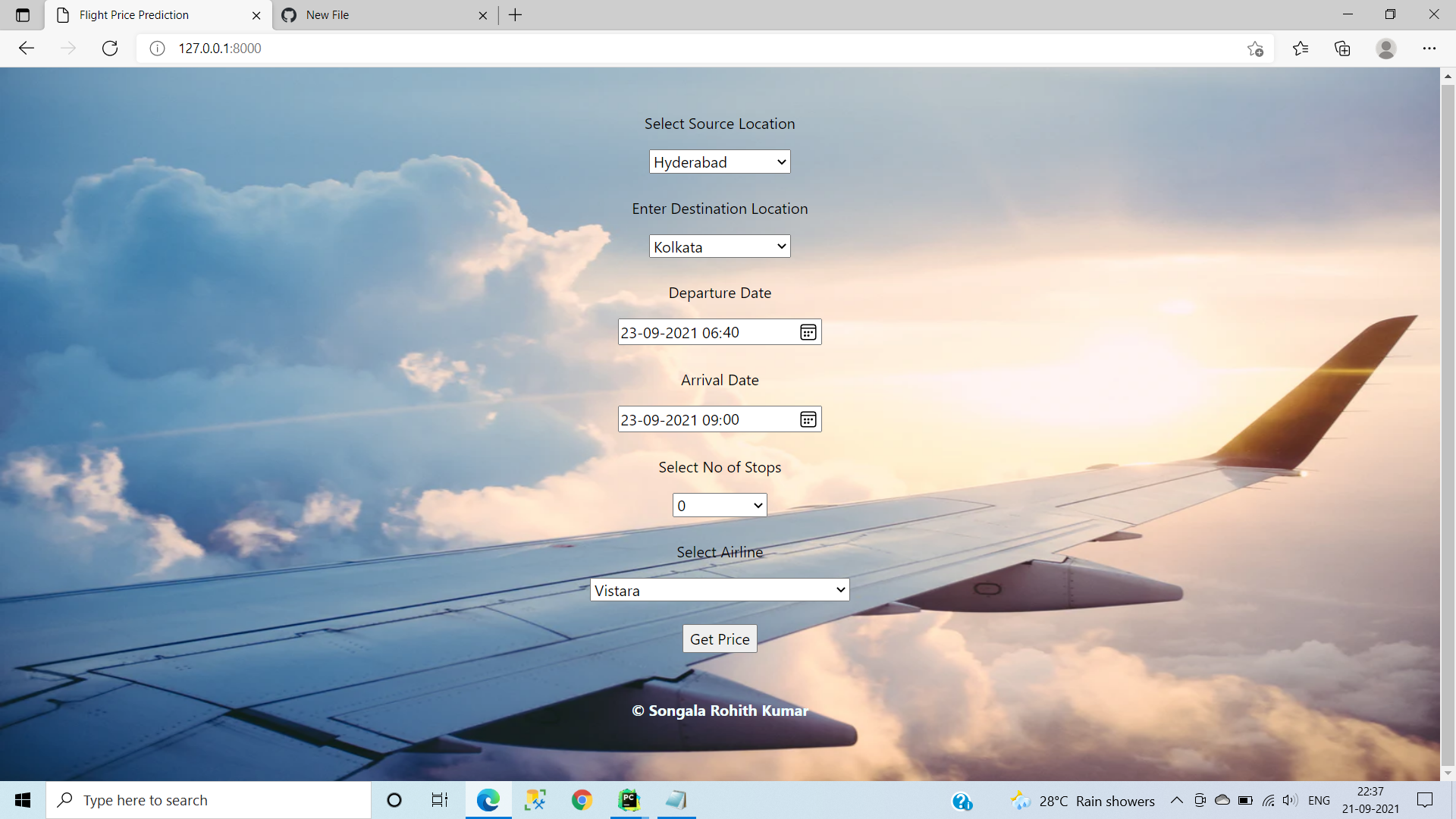
Task: Click the back navigation arrow
Action: tap(26, 48)
